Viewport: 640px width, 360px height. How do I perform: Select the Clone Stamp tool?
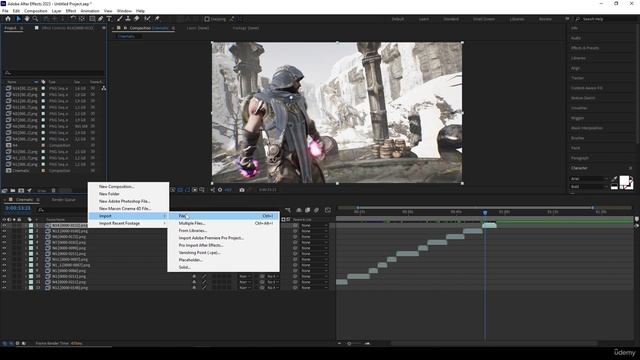coord(128,19)
